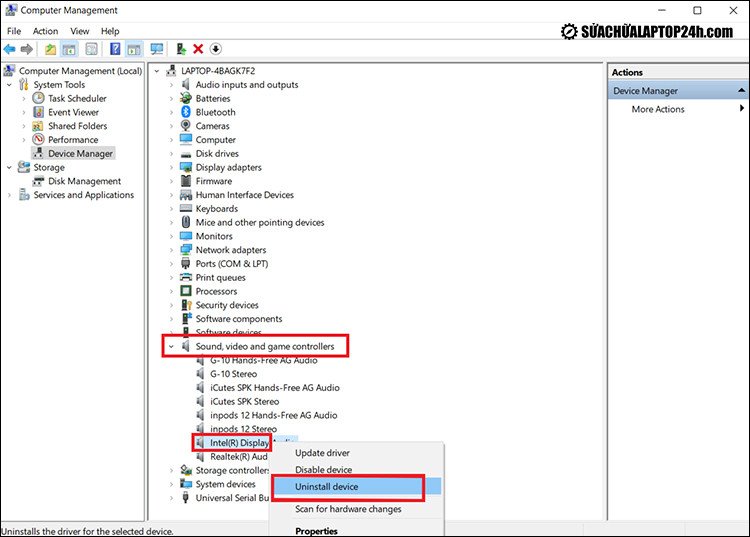Select Intel(R) Display Audio device
The height and width of the screenshot is (537, 750).
[x=240, y=443]
